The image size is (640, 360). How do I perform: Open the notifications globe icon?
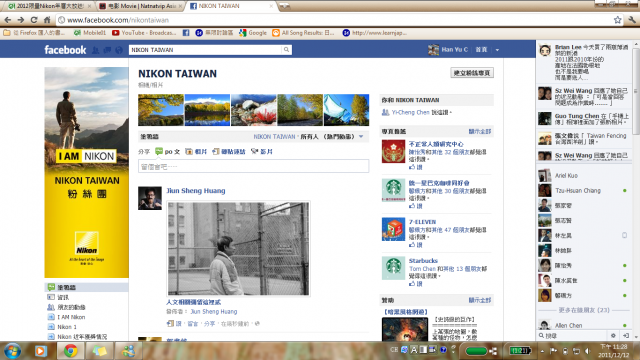(x=119, y=50)
